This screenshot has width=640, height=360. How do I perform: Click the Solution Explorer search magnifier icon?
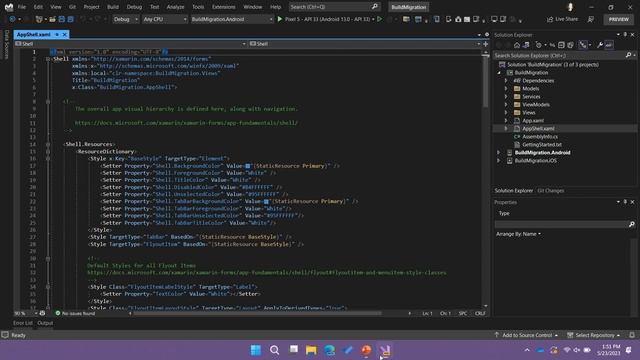tap(628, 55)
